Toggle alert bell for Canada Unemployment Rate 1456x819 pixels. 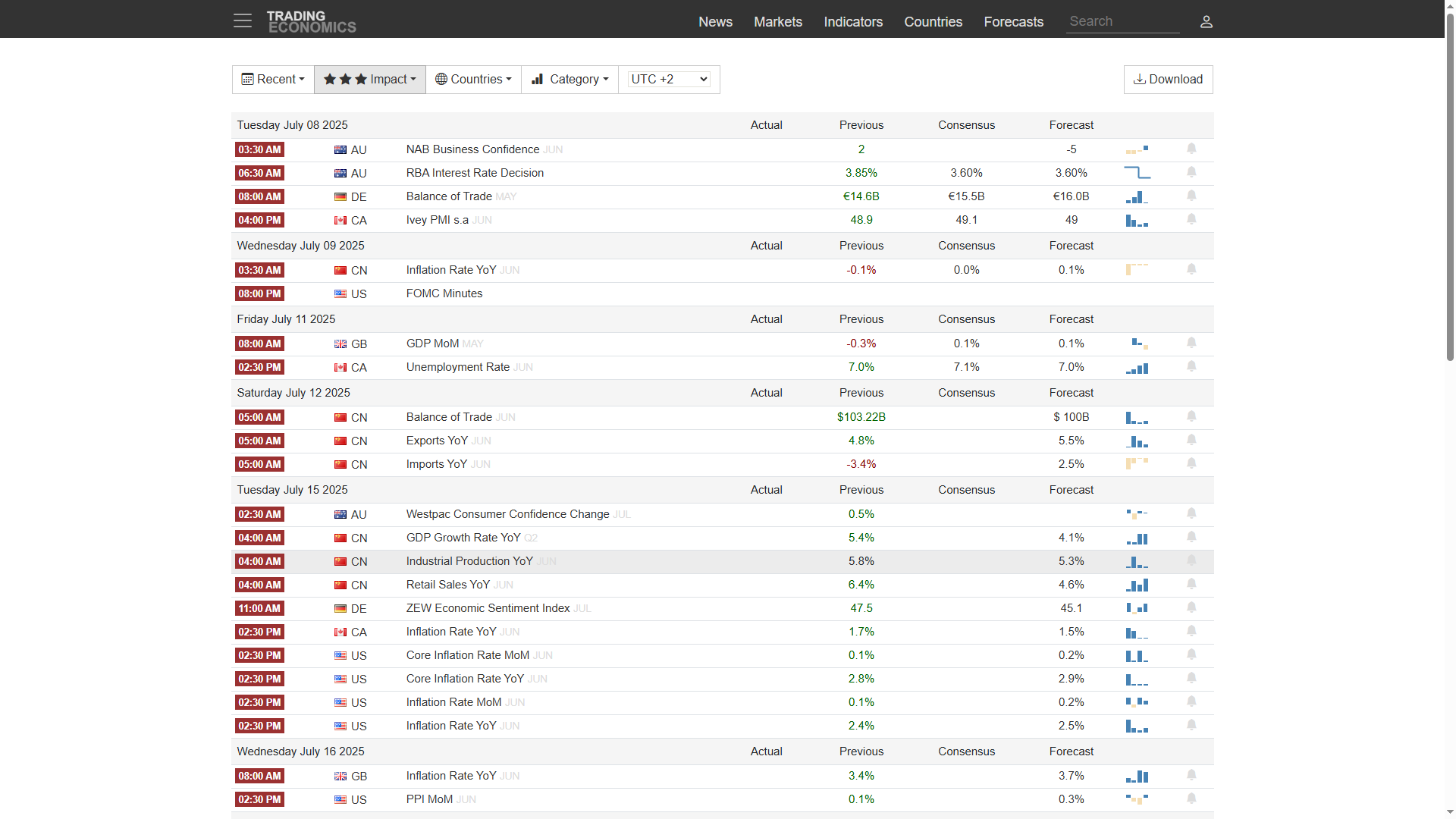coord(1191,366)
